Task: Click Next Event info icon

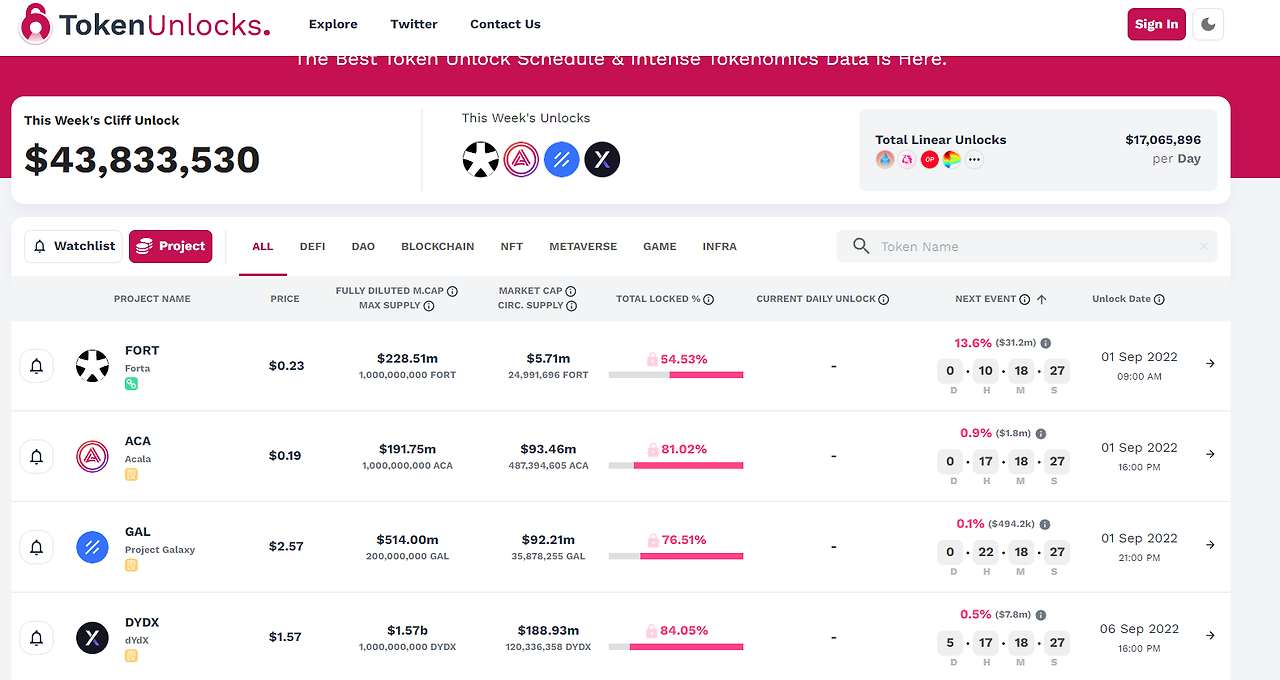Action: (1025, 299)
